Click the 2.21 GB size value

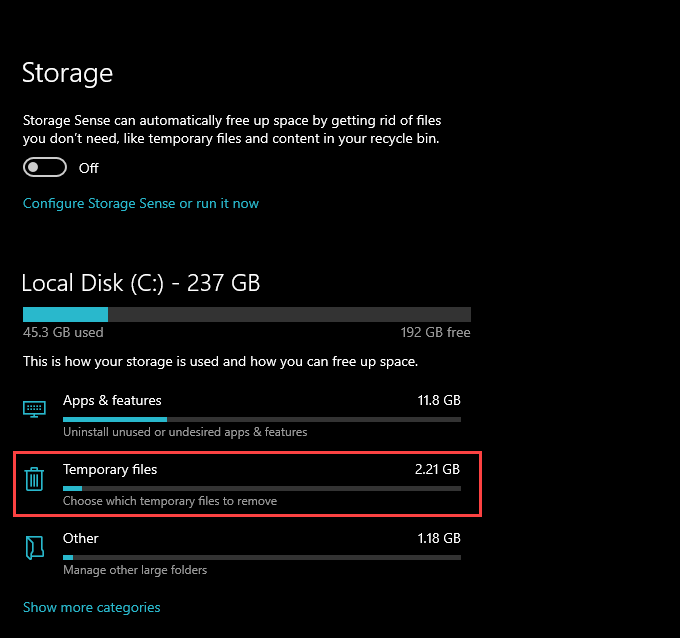point(437,469)
